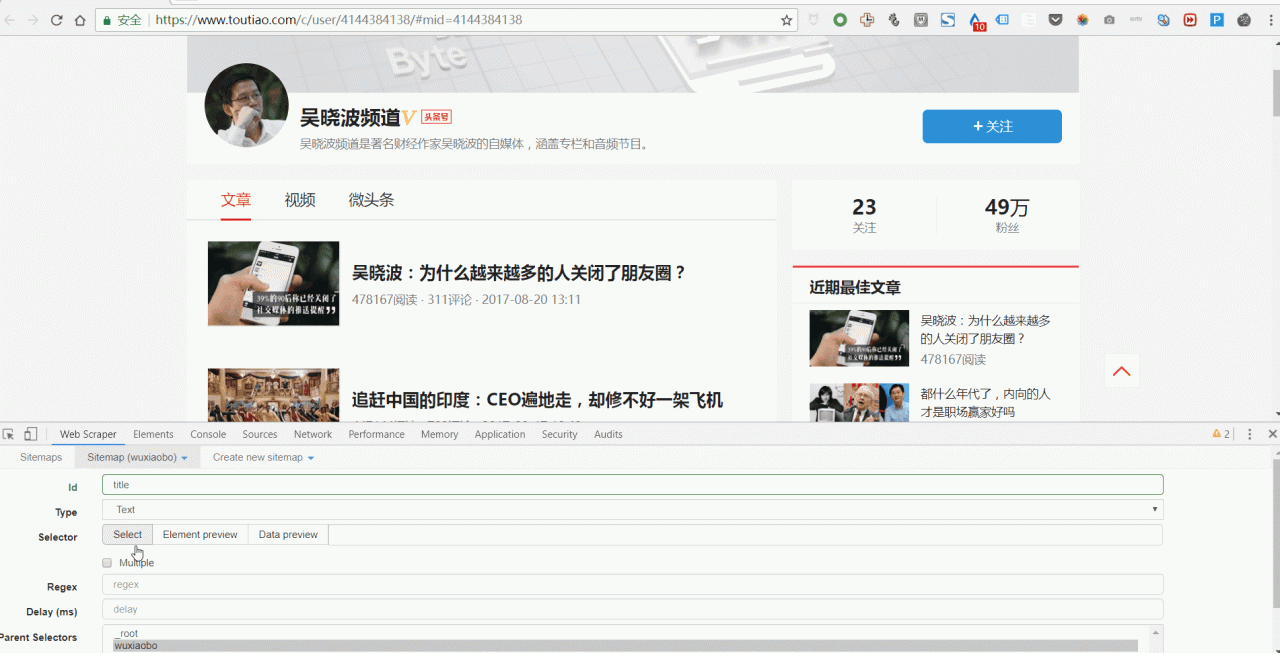
Task: Click the colorful pinwheel extension icon
Action: tap(1083, 20)
